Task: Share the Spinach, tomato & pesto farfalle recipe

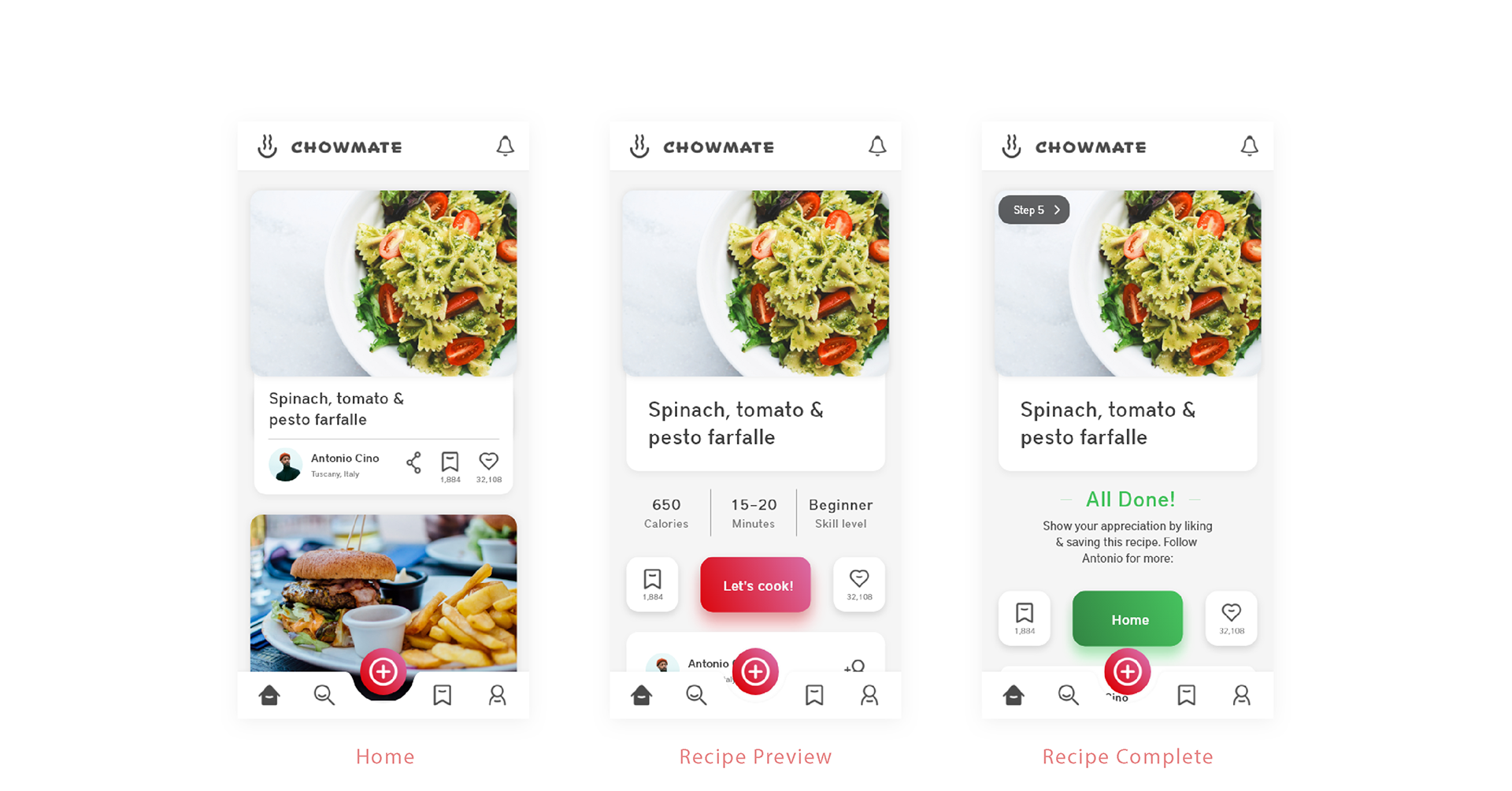Action: (x=413, y=462)
